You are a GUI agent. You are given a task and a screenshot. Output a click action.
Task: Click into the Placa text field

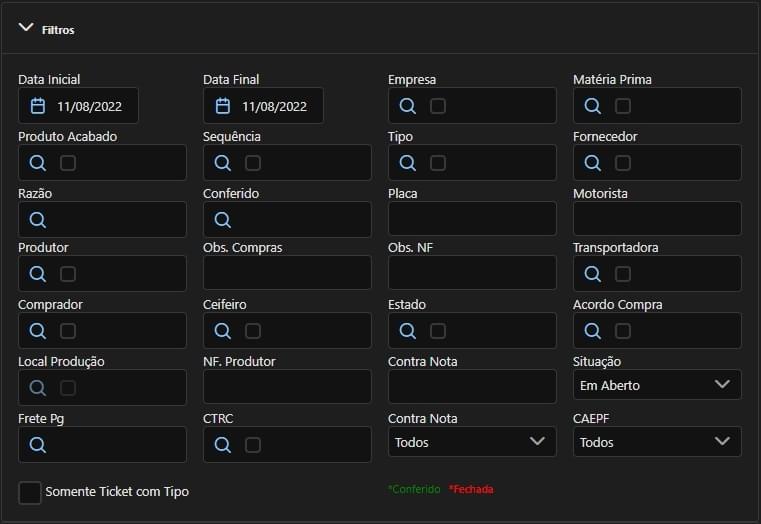click(472, 219)
